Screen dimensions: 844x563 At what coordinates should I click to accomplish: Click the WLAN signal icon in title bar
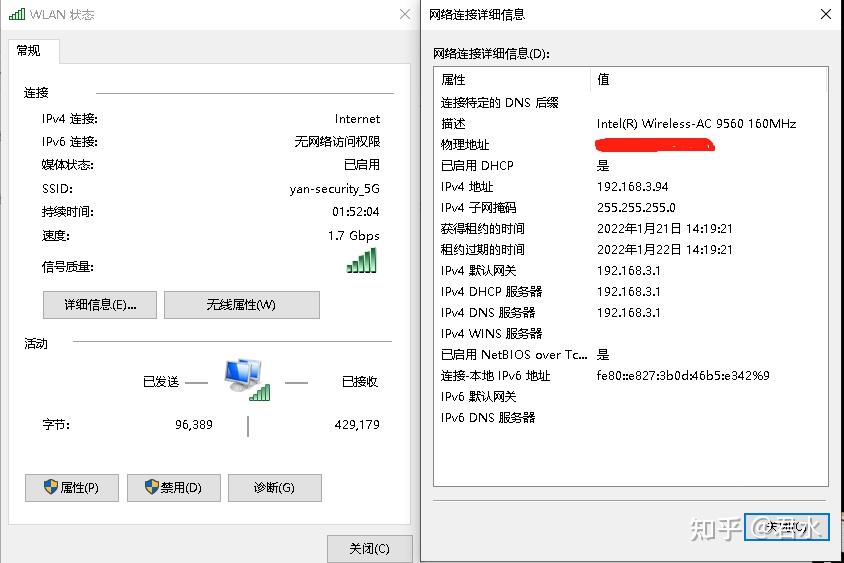tap(17, 14)
